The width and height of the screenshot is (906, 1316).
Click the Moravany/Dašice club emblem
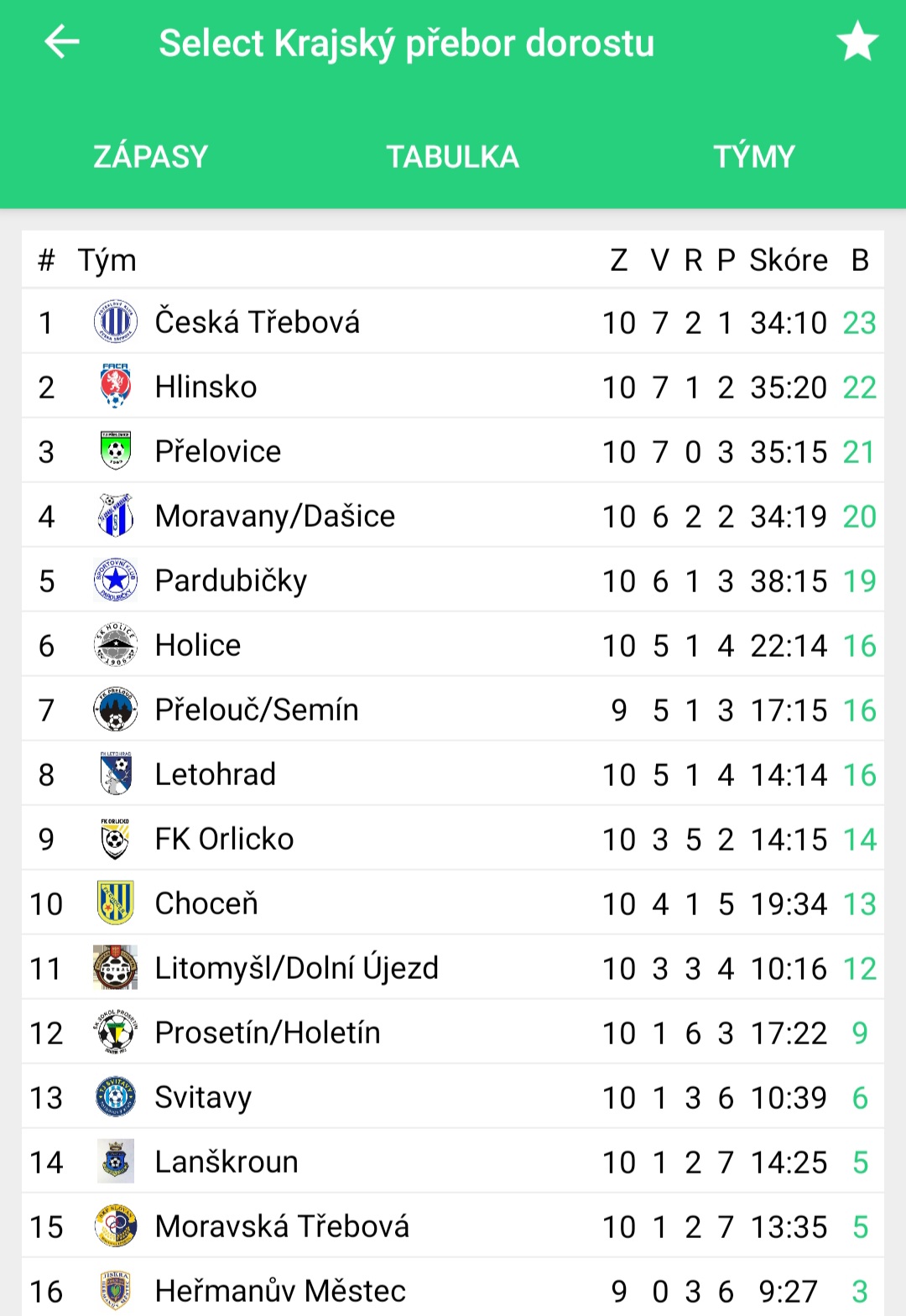[x=116, y=516]
